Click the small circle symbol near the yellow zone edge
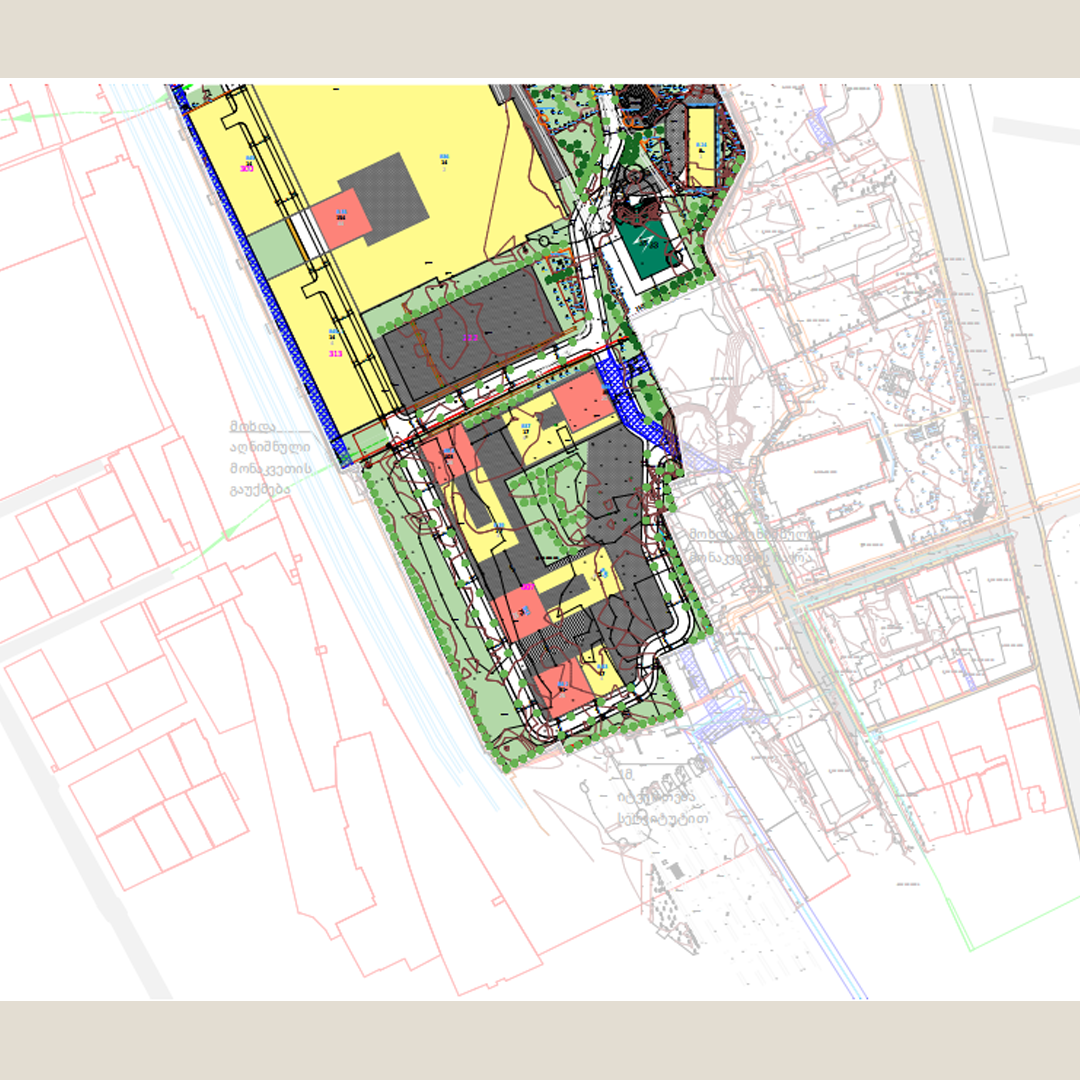The height and width of the screenshot is (1080, 1080). tap(544, 242)
